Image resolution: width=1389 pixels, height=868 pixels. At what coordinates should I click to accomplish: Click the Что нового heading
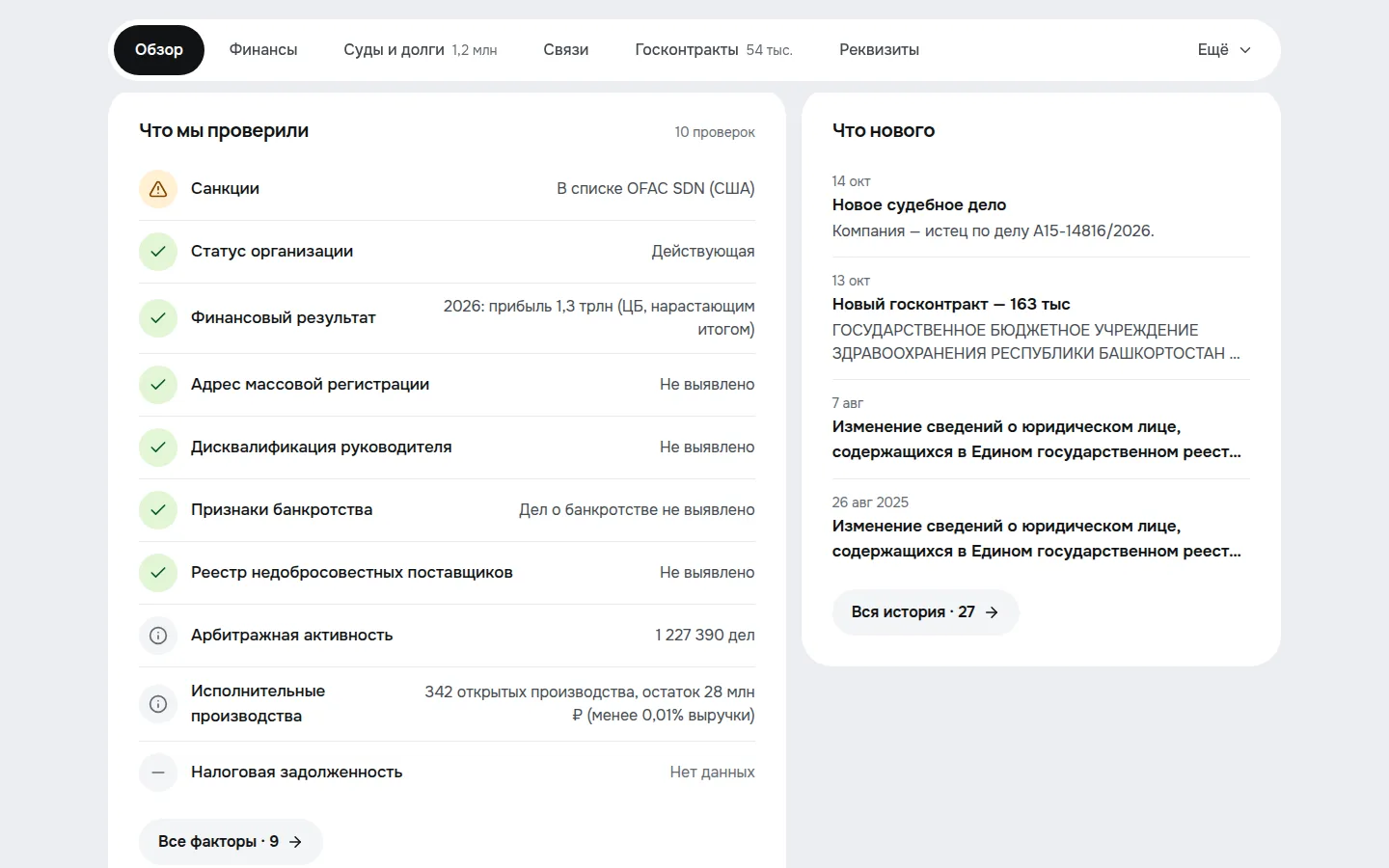point(884,131)
